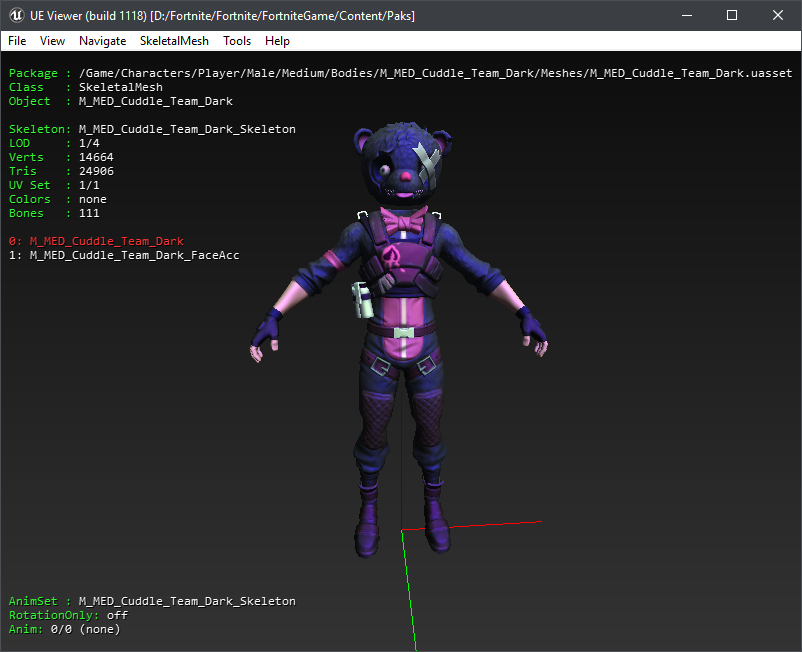
Task: Click the Object value M_MED_Cuddle_Team_Dark
Action: point(155,101)
